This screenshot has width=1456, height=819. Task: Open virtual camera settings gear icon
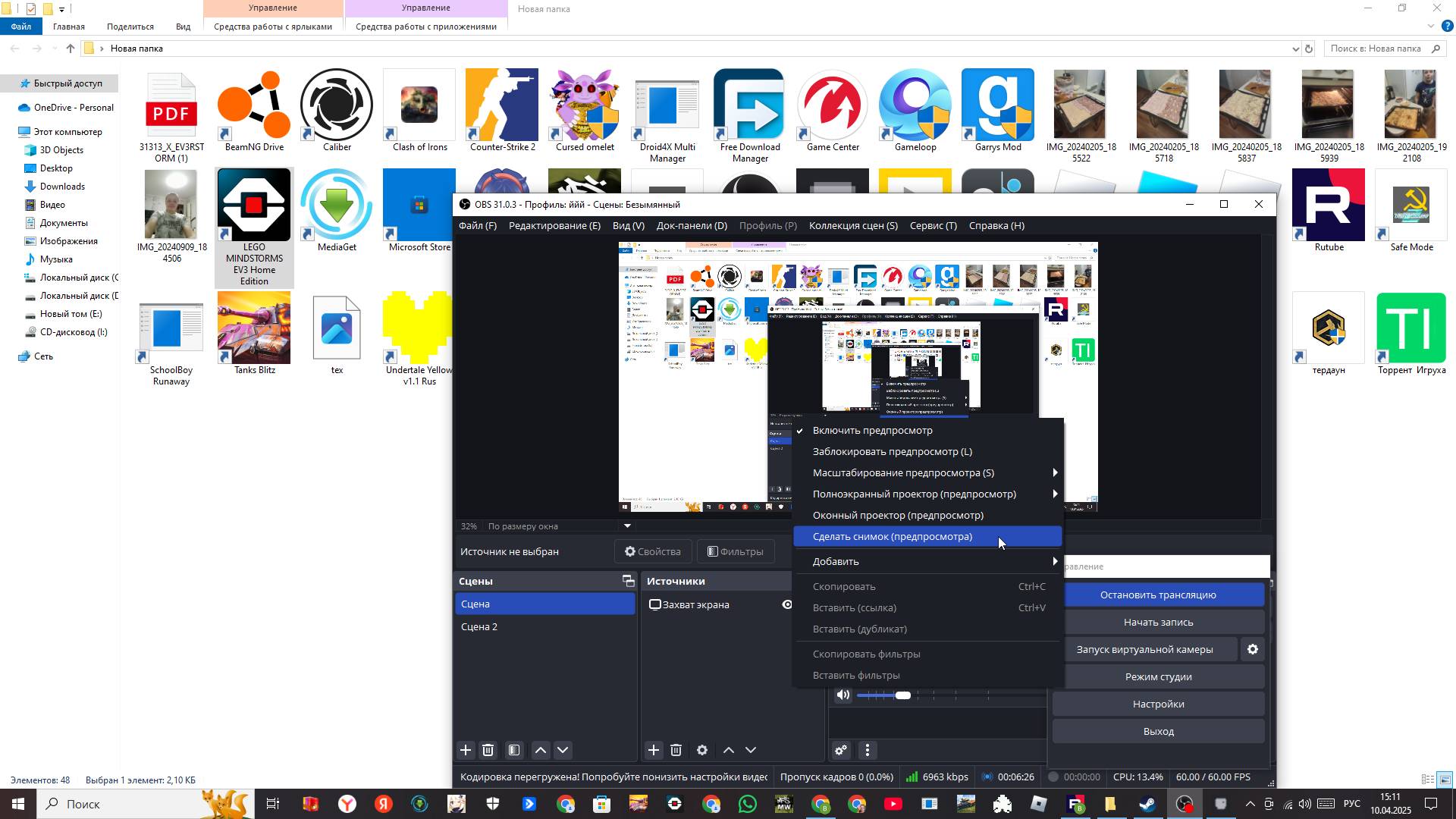pyautogui.click(x=1253, y=649)
